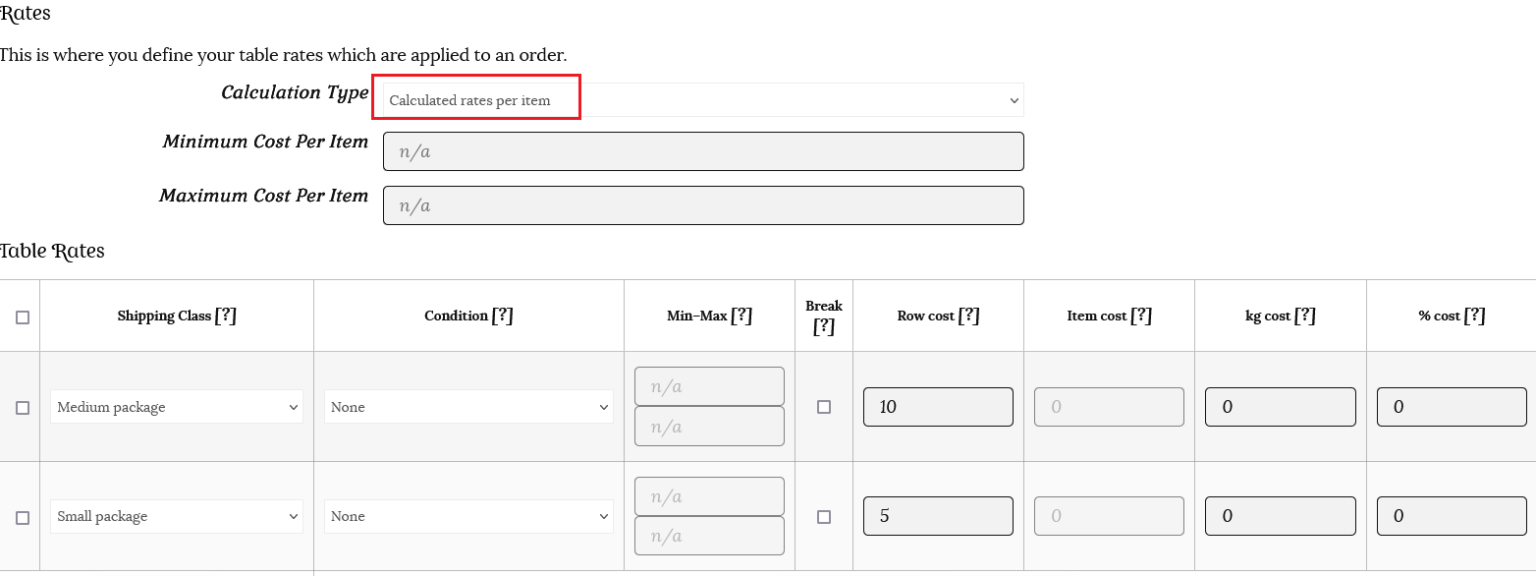
Task: Select the Medium package row checkbox
Action: (x=22, y=408)
